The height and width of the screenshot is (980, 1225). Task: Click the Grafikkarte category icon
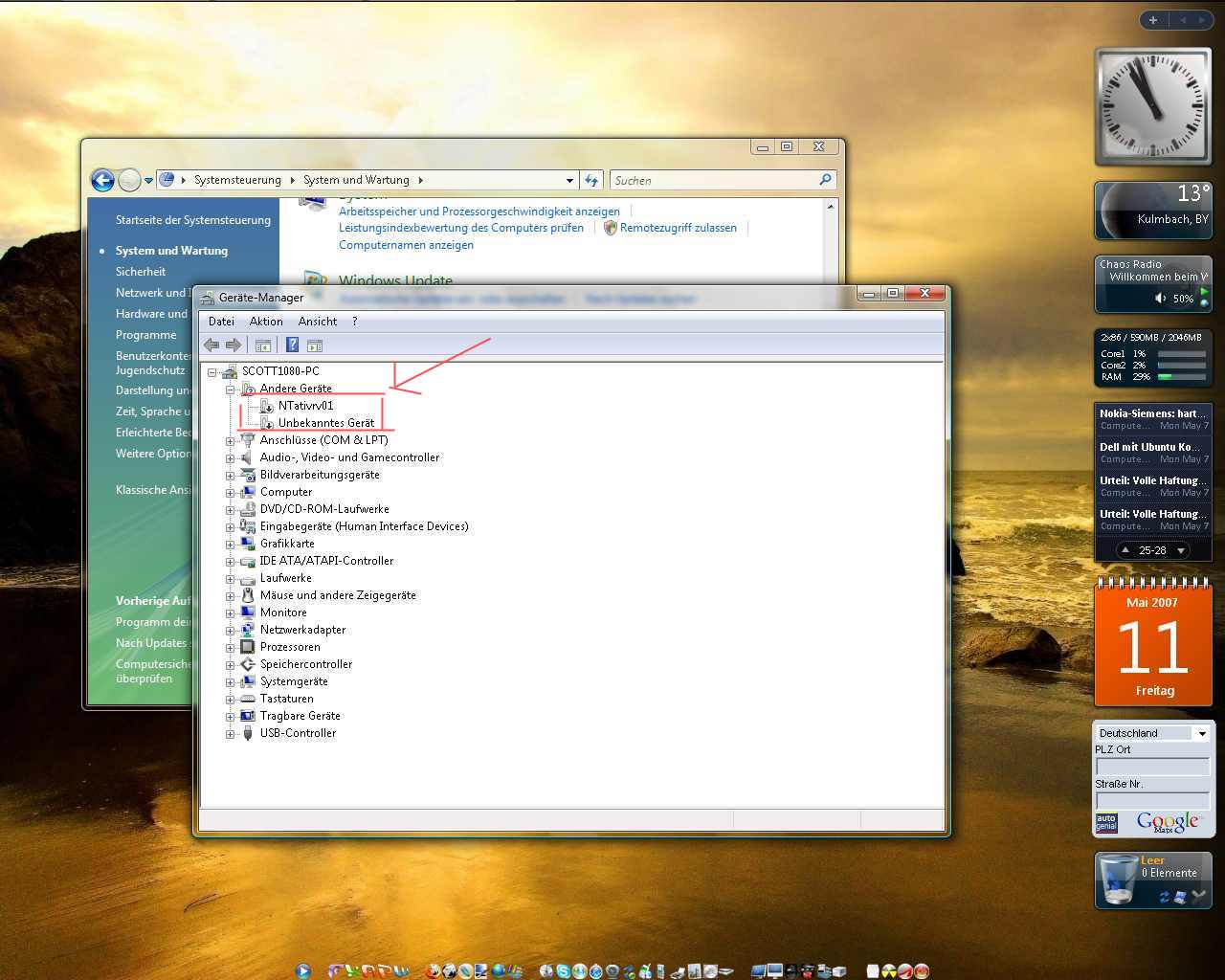[248, 544]
